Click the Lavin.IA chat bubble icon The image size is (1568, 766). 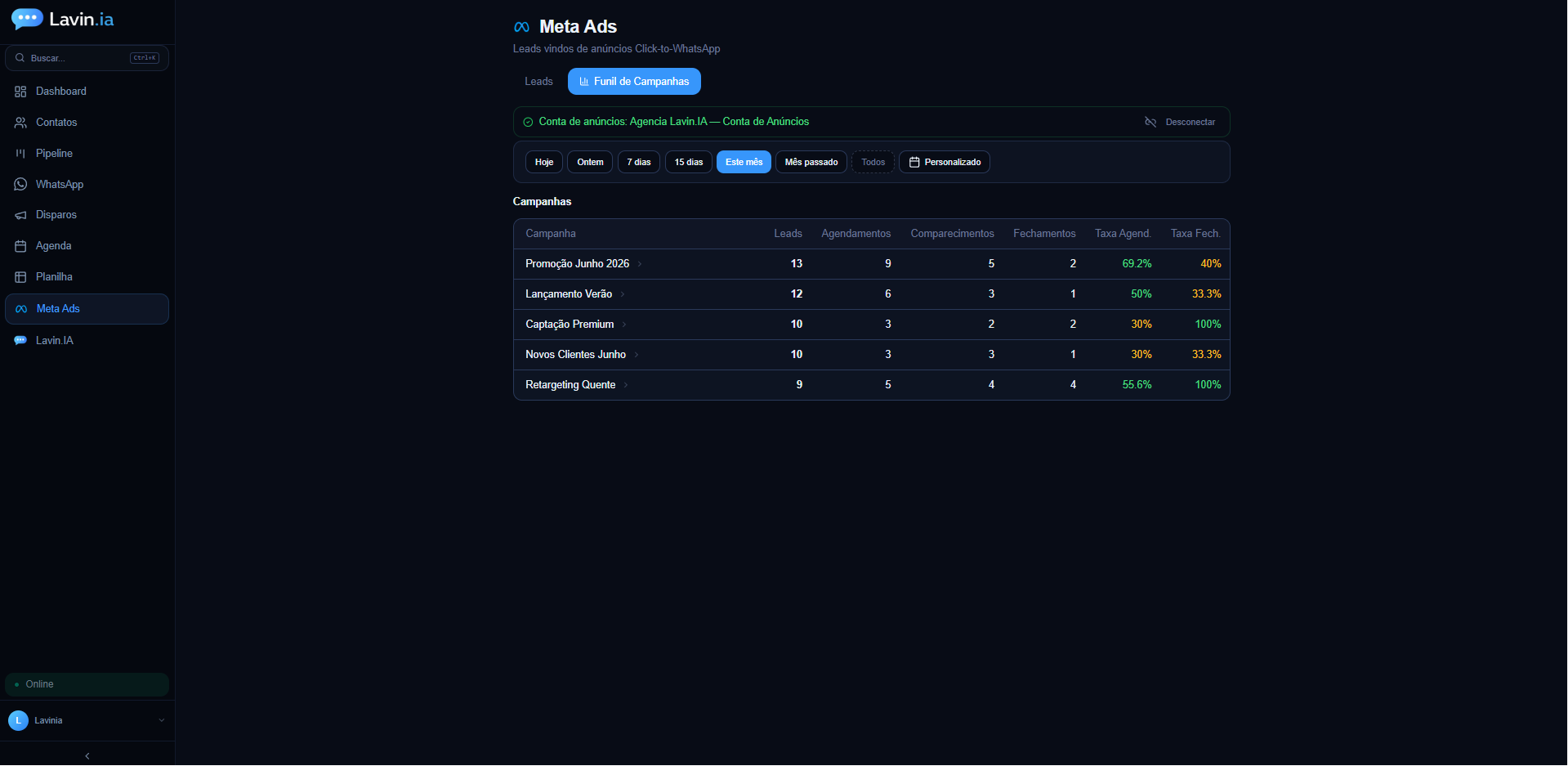click(x=20, y=340)
